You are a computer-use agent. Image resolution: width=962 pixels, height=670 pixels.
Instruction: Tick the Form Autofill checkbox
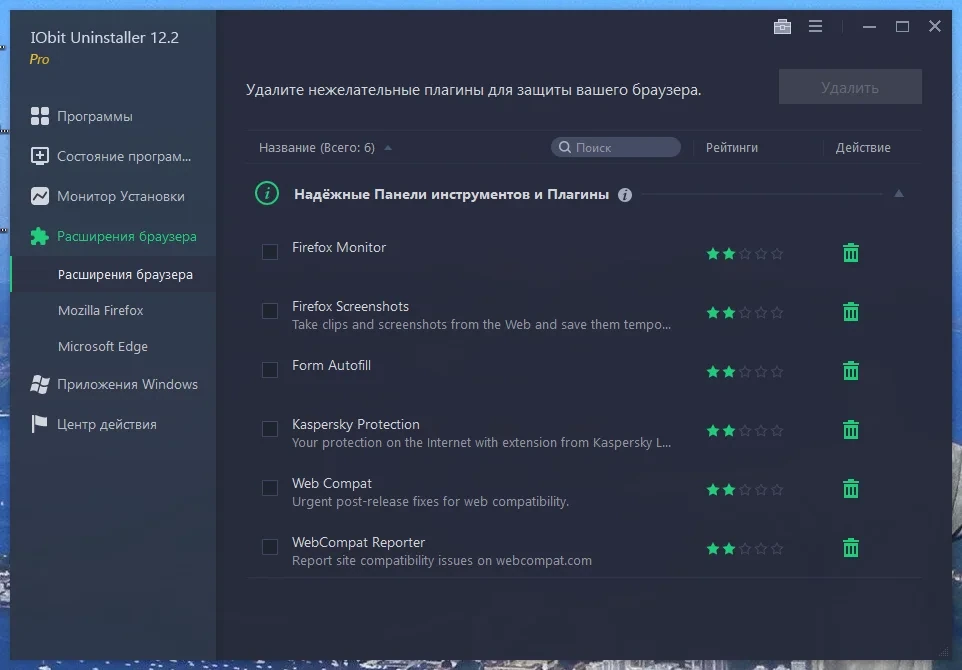(270, 369)
